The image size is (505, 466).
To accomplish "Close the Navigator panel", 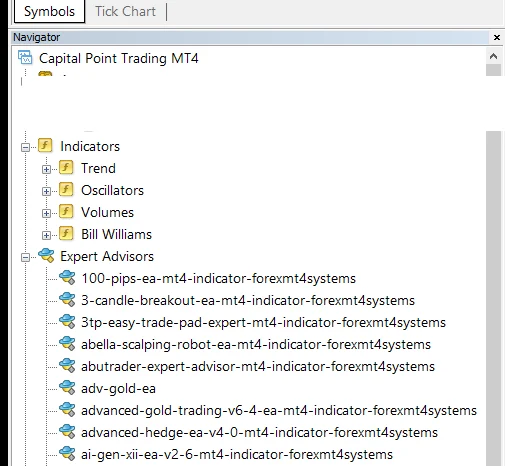I will pyautogui.click(x=497, y=37).
